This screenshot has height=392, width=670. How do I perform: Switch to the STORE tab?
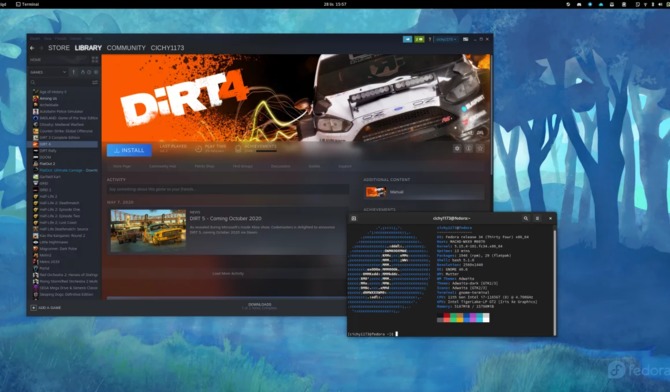pos(59,48)
